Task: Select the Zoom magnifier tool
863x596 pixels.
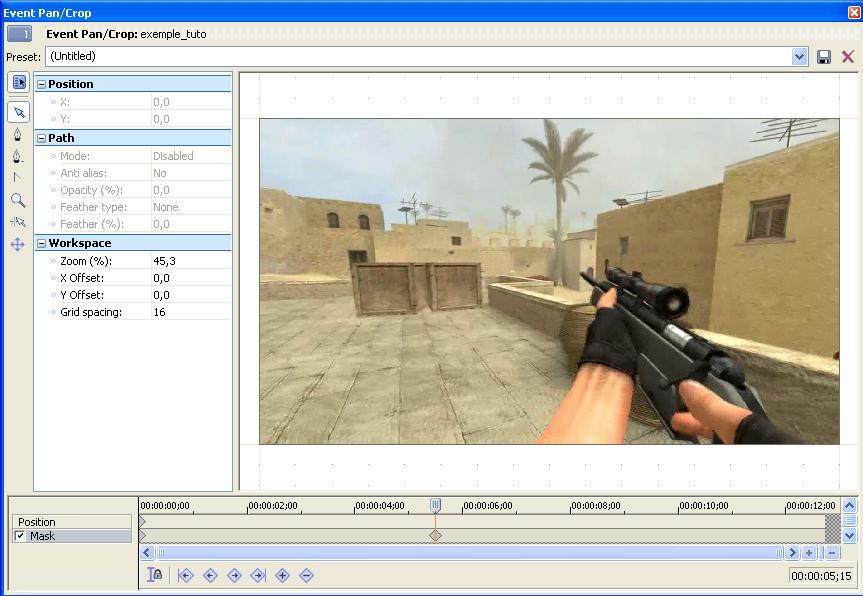Action: (x=18, y=200)
